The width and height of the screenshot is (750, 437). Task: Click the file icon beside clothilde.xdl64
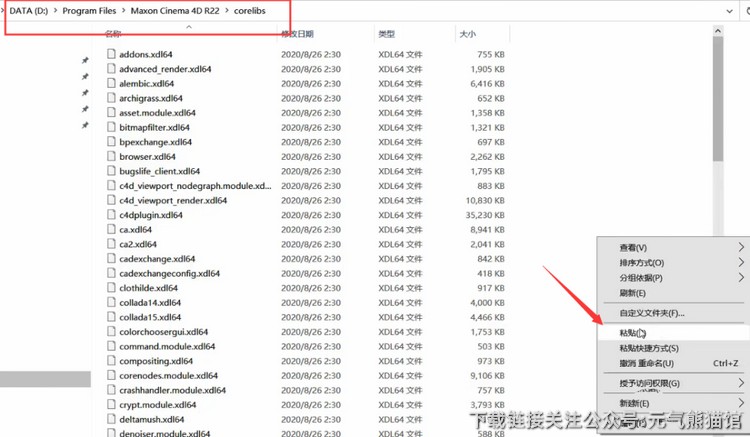(111, 288)
